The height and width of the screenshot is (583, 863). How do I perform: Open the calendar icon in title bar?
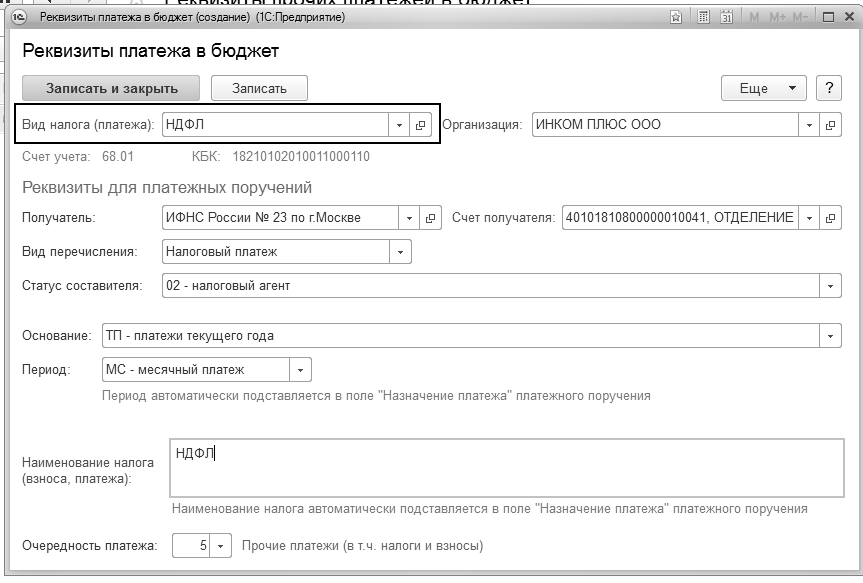[x=727, y=17]
